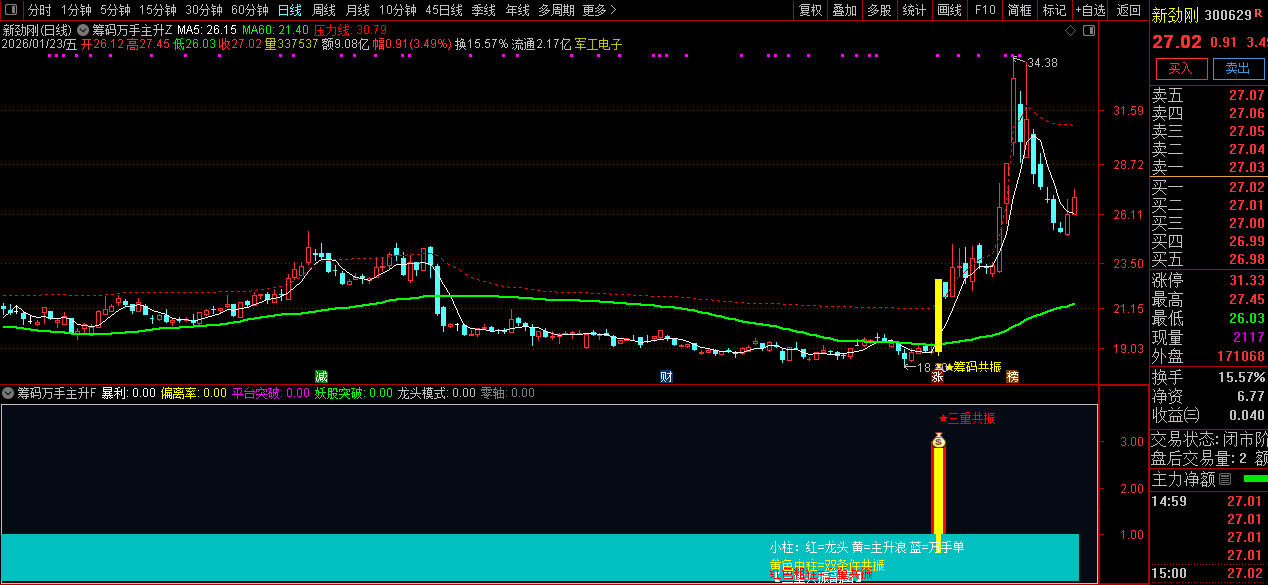Click the 换手 15.57% value
1268x585 pixels.
[1241, 377]
